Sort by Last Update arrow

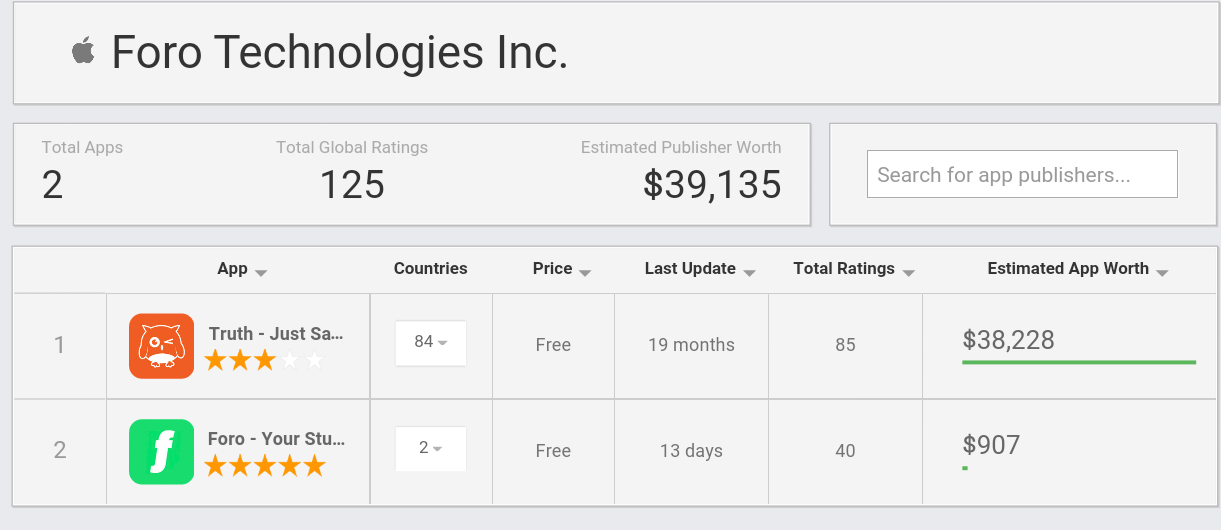[749, 273]
